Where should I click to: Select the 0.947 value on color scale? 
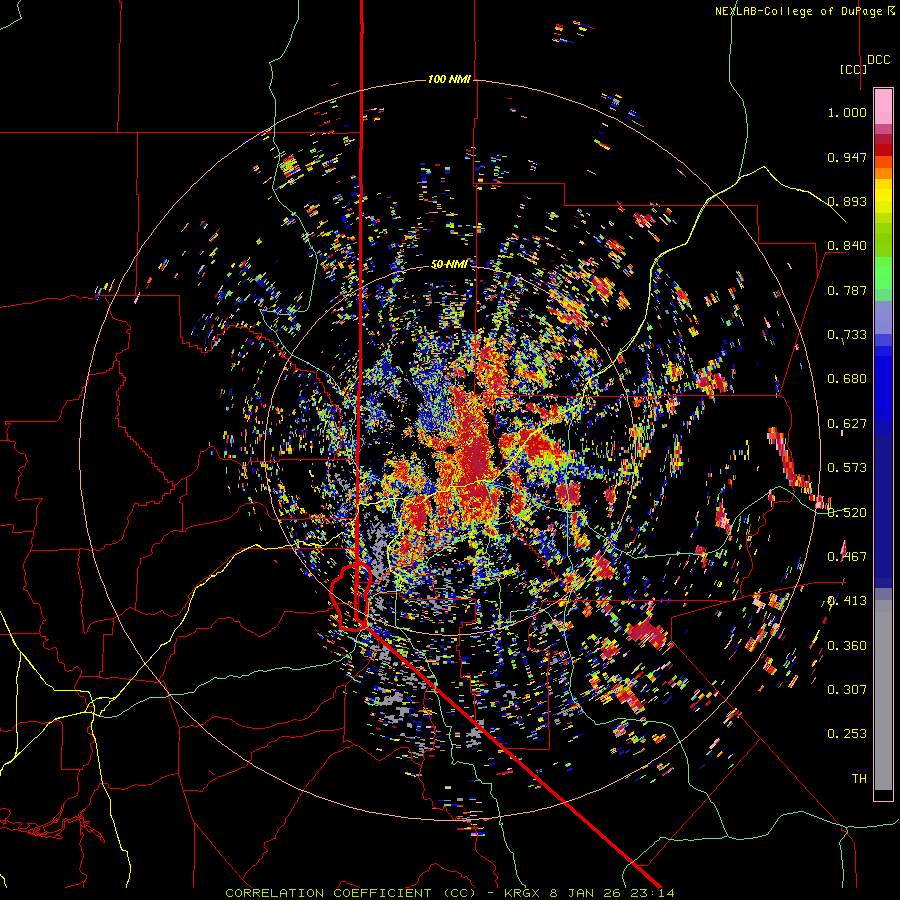(x=847, y=157)
